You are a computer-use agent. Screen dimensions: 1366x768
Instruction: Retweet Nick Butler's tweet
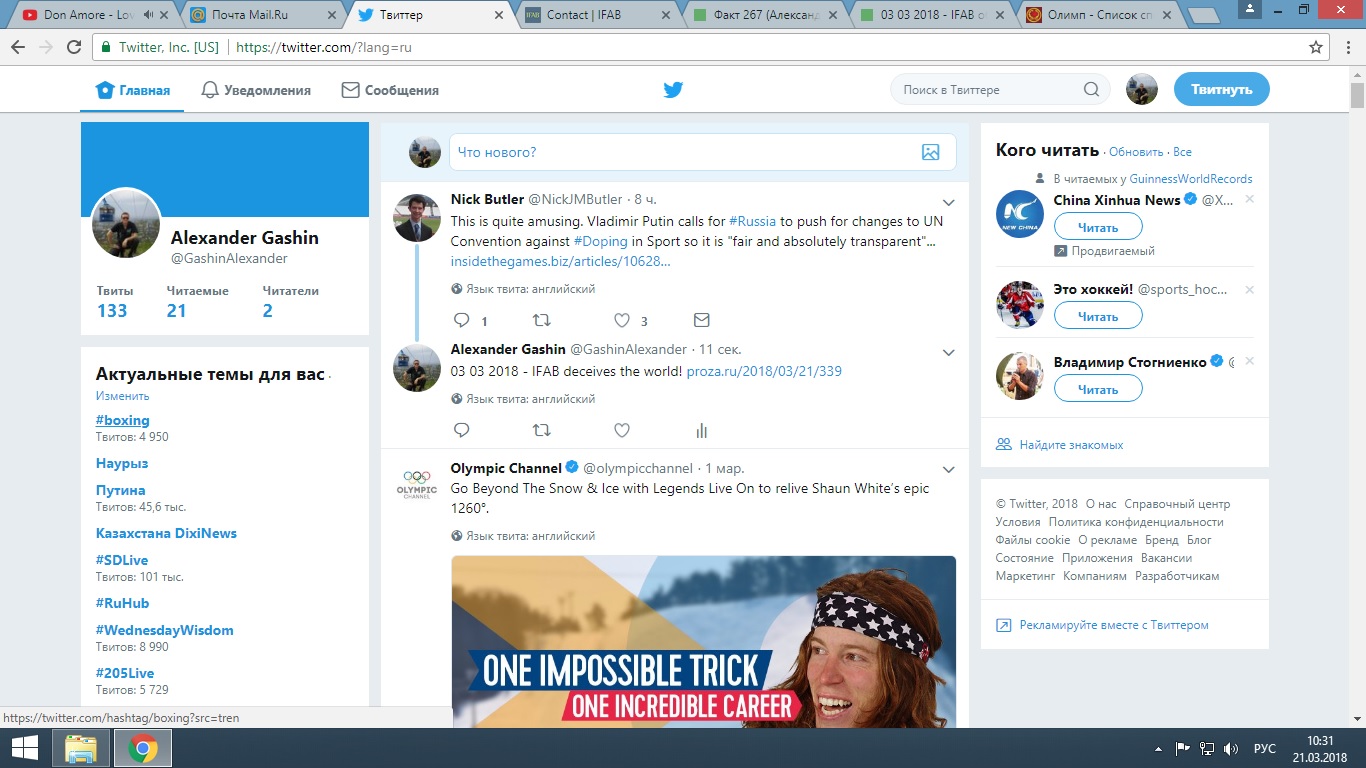pos(541,320)
